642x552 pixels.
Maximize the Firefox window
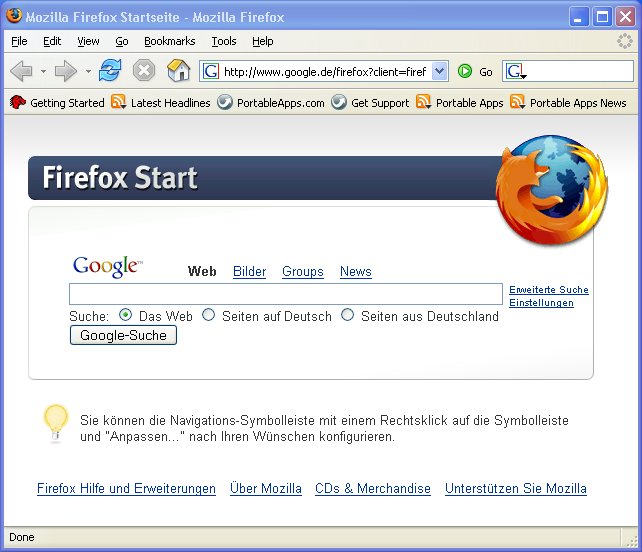[x=602, y=17]
